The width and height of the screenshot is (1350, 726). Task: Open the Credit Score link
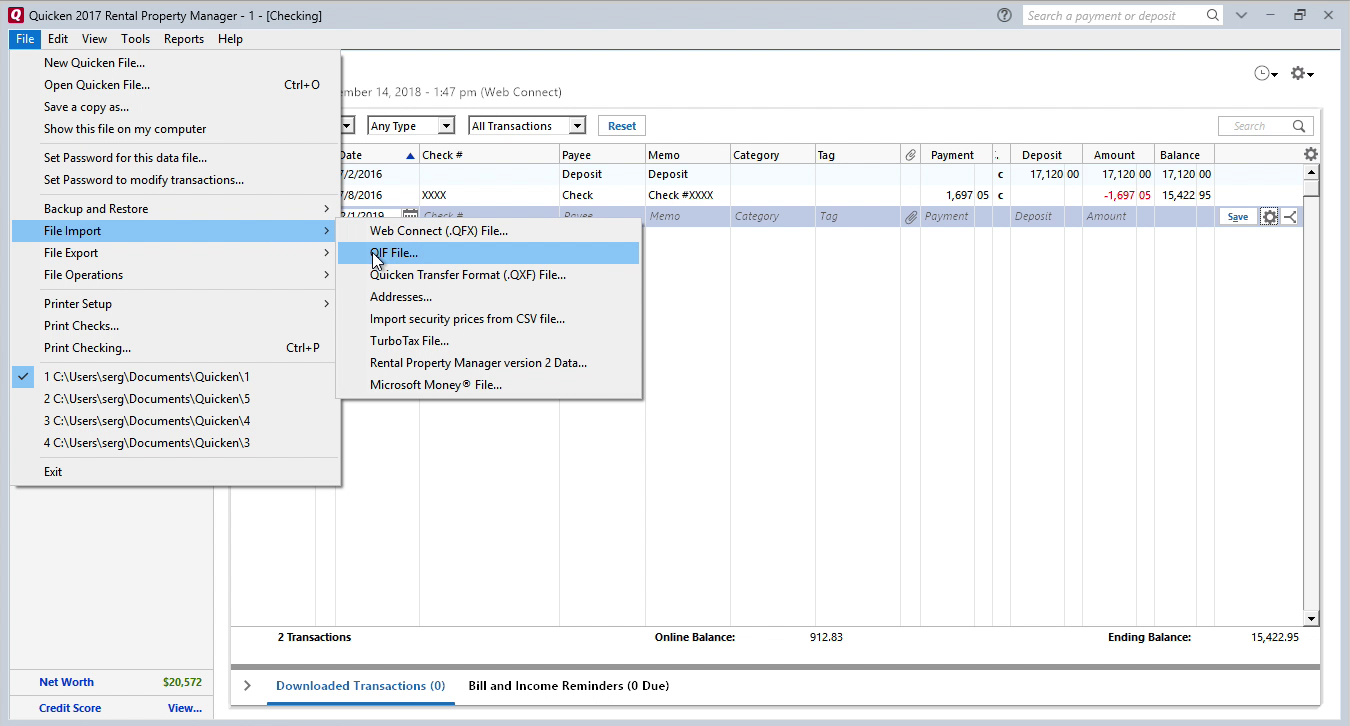70,708
